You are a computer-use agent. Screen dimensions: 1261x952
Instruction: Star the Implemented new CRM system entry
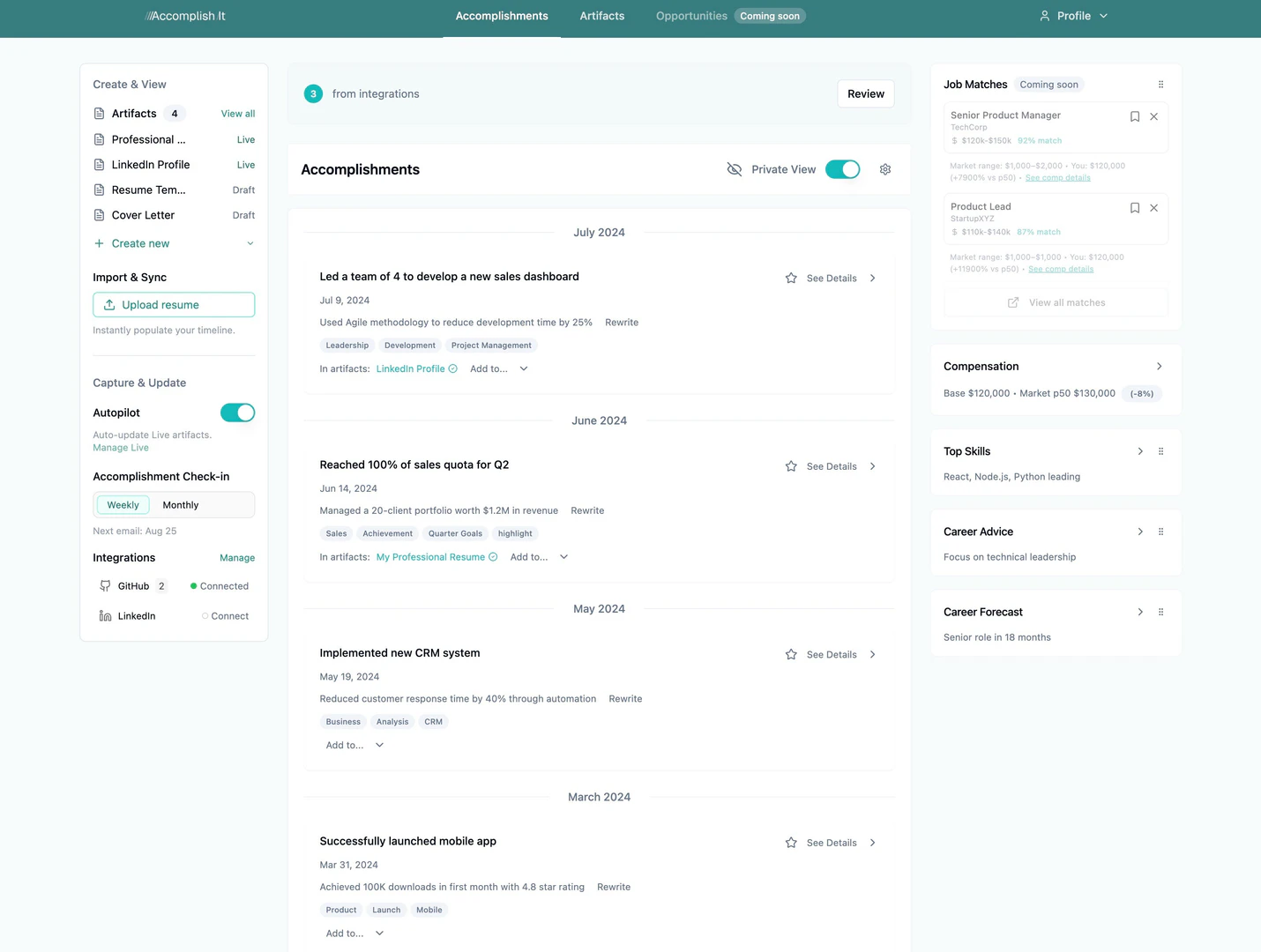tap(791, 655)
